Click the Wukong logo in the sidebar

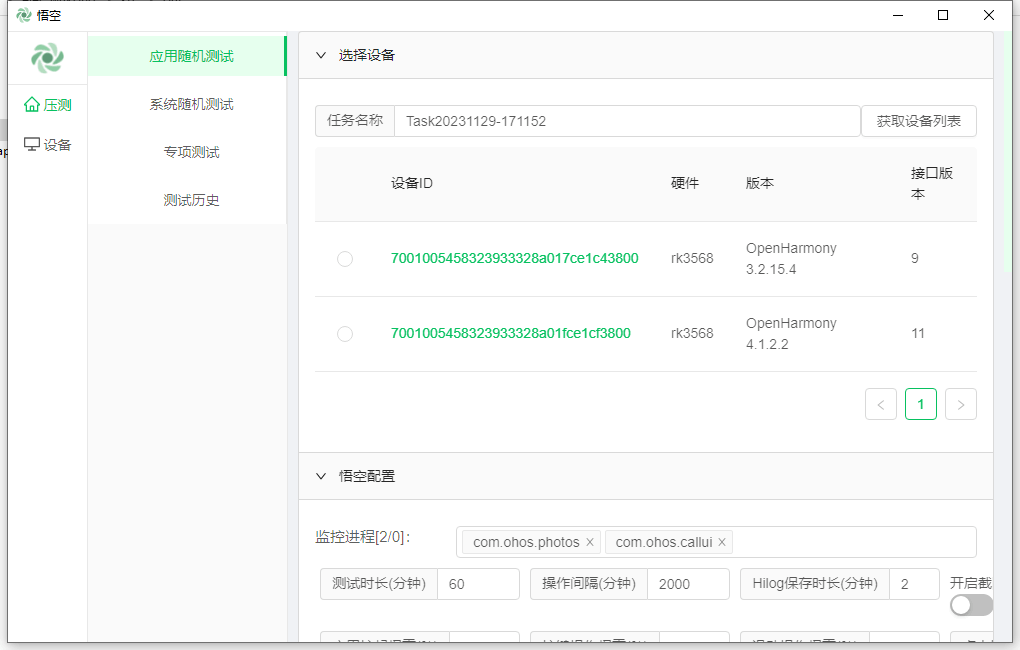[47, 57]
